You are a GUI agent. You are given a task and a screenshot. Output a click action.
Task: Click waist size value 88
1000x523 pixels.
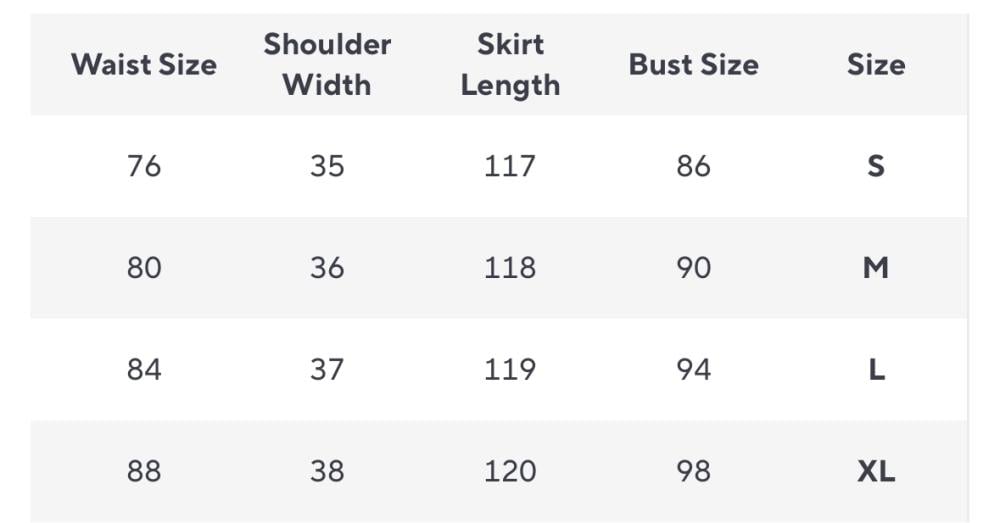144,471
